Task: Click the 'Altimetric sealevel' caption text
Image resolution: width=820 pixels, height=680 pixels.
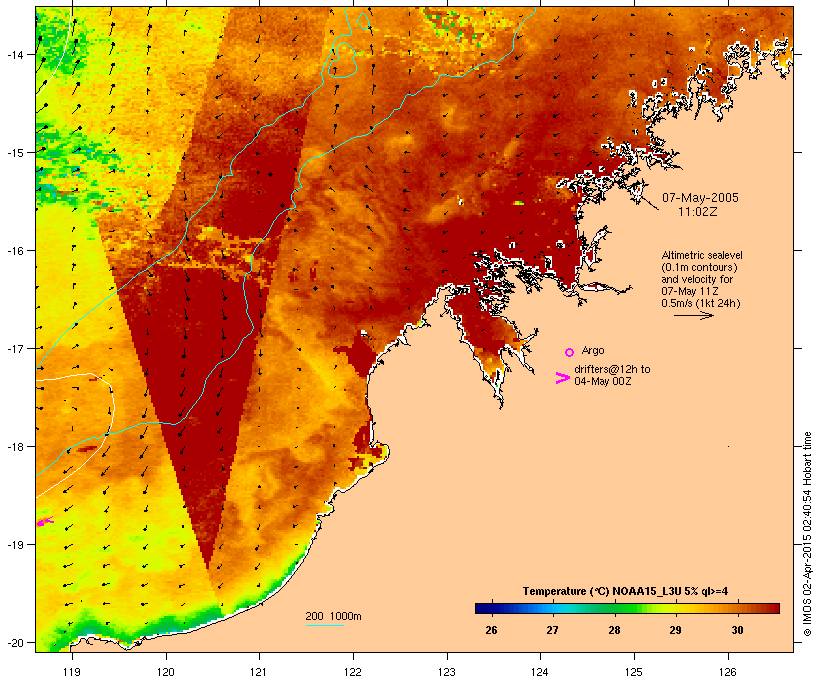Action: [x=702, y=255]
